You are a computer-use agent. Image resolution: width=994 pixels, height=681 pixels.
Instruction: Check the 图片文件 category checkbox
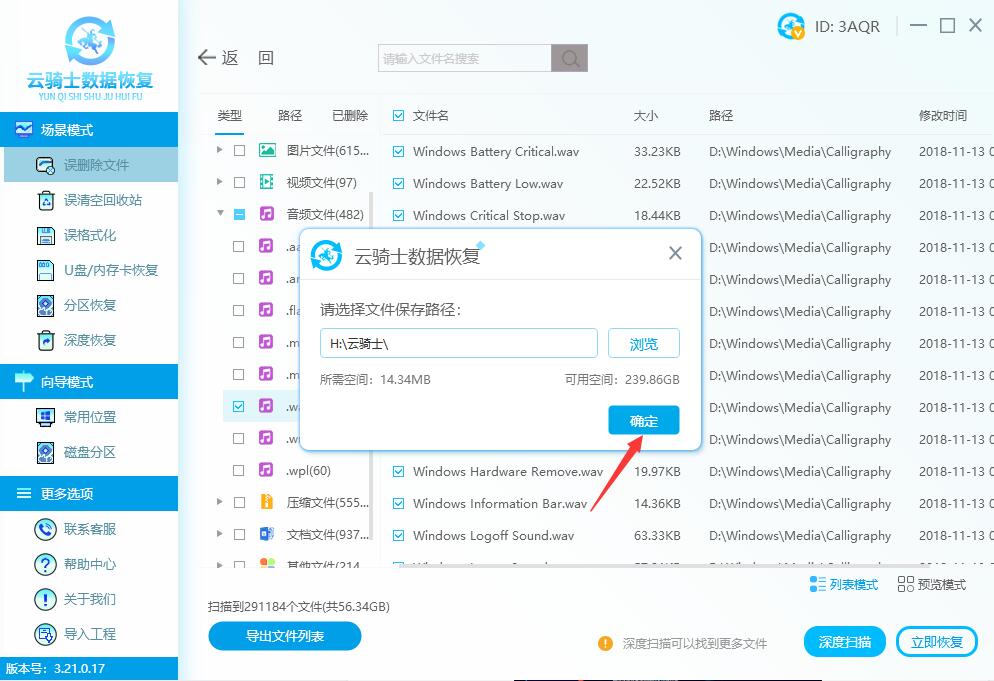click(x=240, y=150)
